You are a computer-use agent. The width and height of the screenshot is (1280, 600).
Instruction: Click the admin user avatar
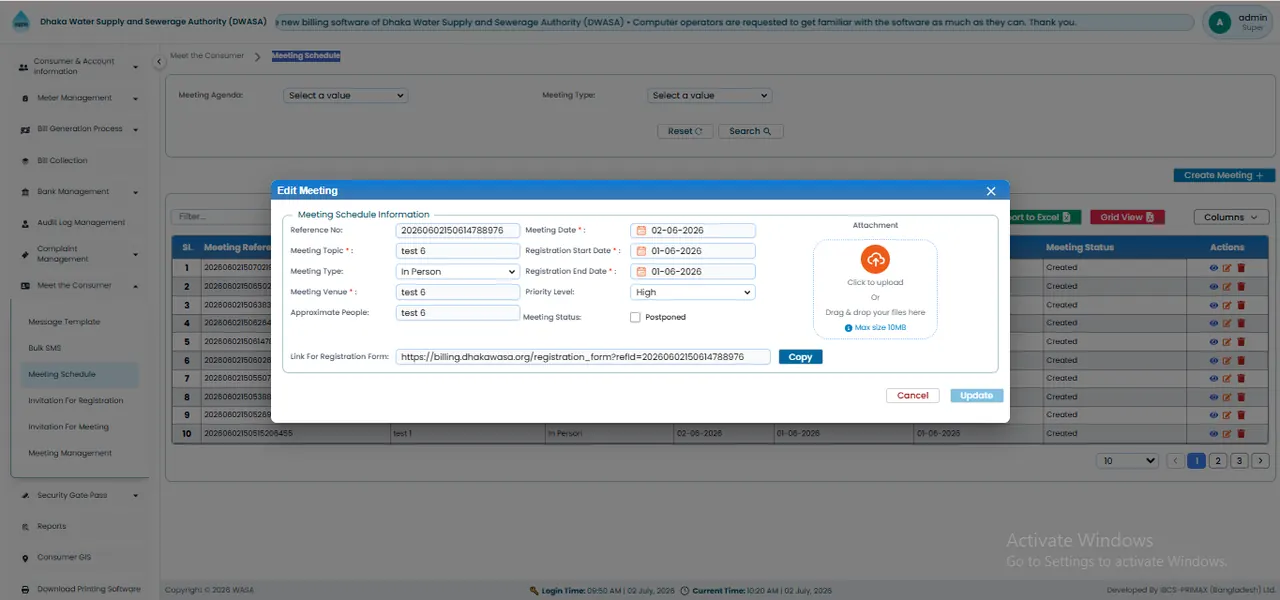click(x=1219, y=23)
